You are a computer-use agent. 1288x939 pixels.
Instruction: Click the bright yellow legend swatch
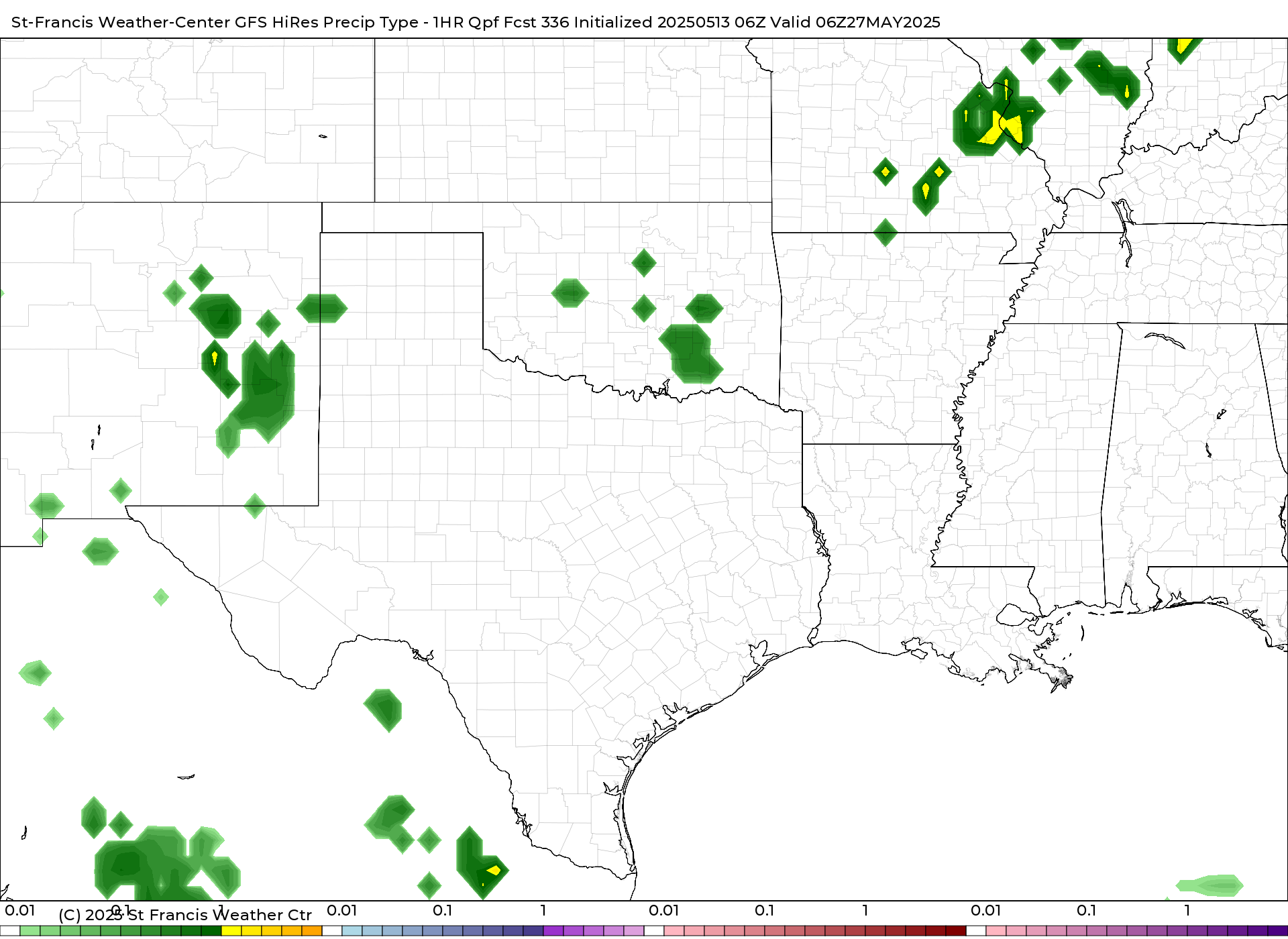(231, 931)
